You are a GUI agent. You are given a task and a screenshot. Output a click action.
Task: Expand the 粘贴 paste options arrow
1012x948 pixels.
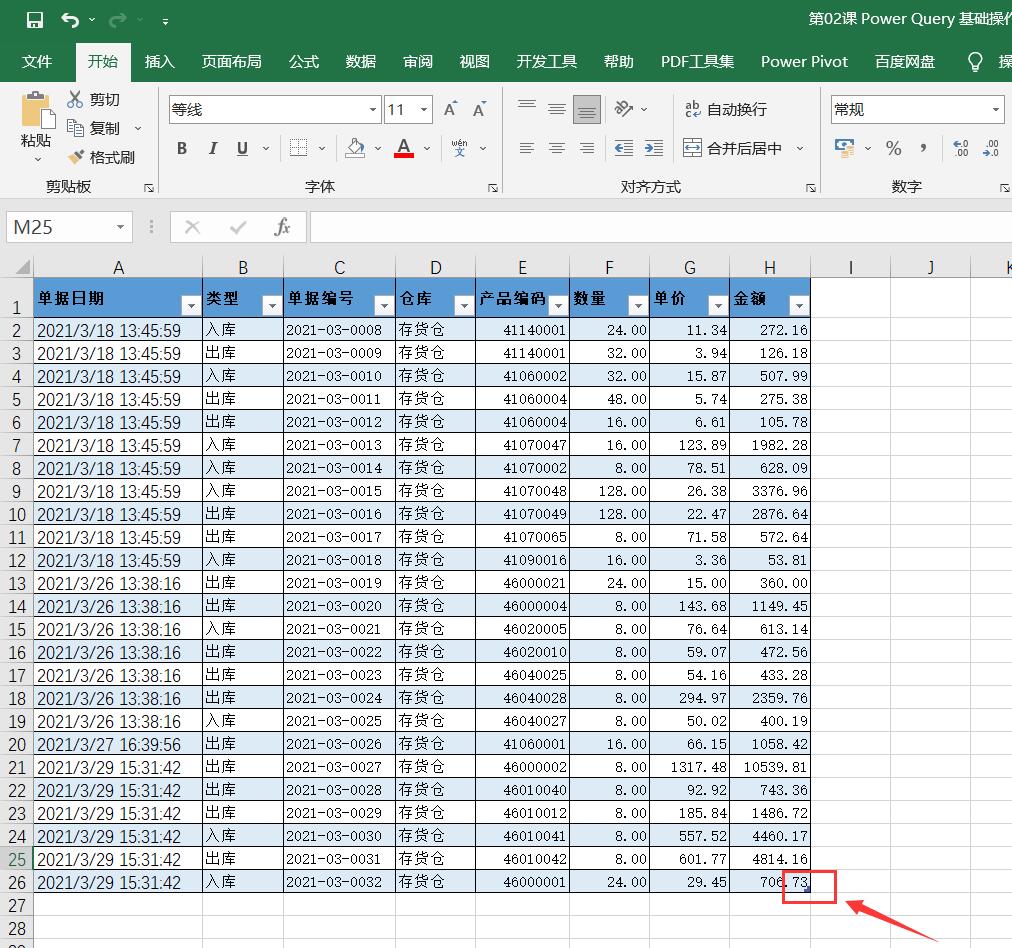pos(37,159)
